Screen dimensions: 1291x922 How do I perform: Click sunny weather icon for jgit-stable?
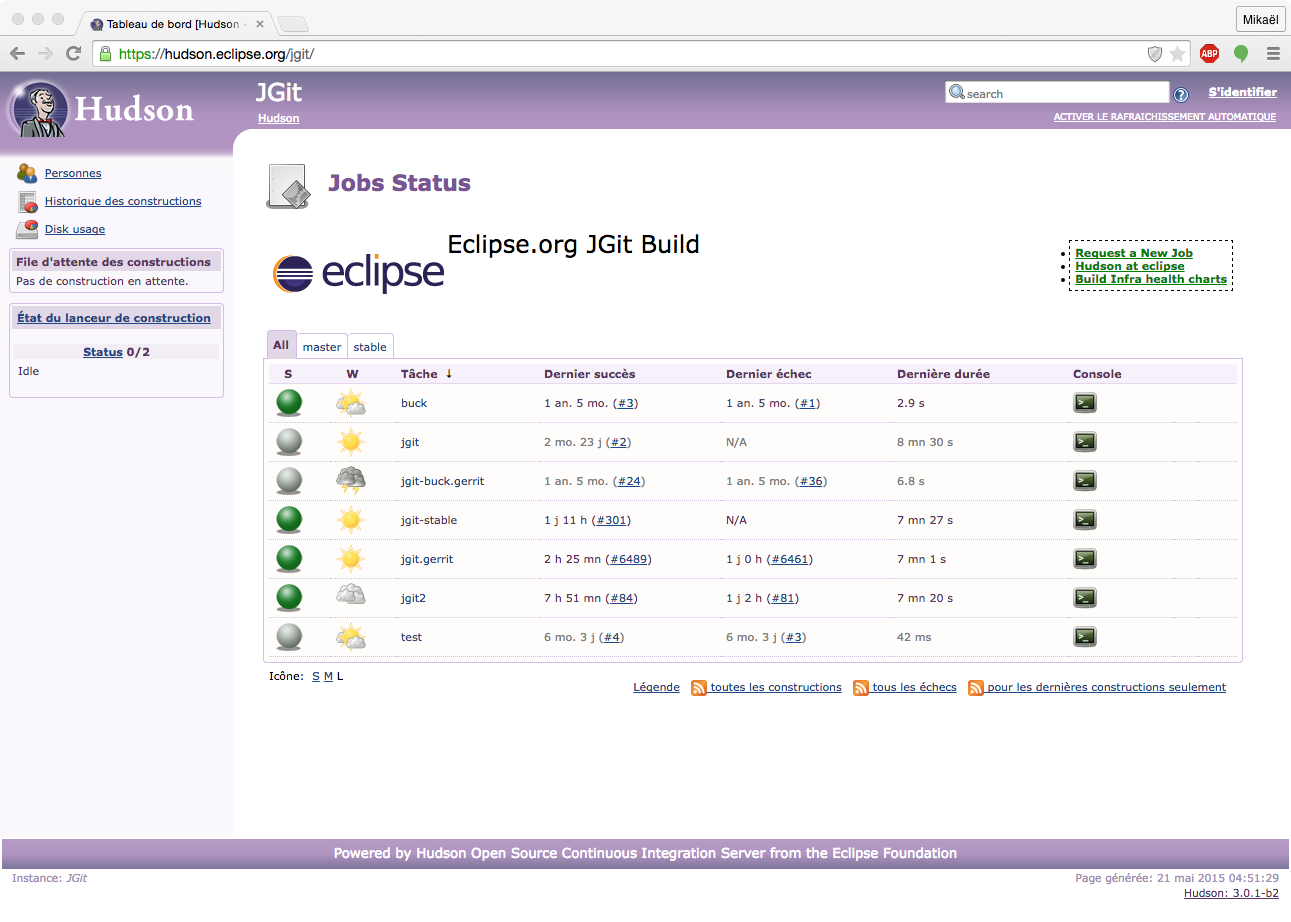351,520
